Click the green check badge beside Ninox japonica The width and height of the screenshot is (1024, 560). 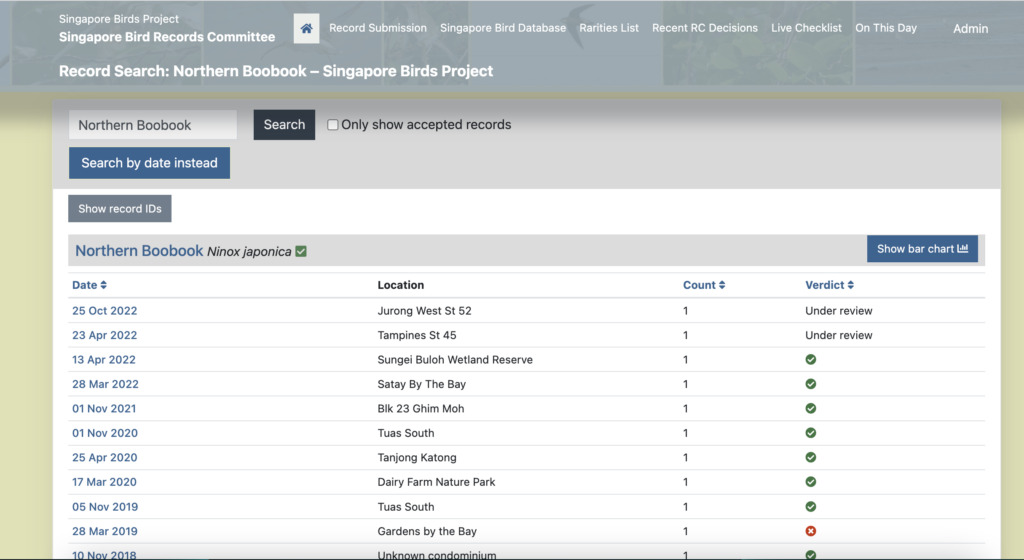click(301, 252)
